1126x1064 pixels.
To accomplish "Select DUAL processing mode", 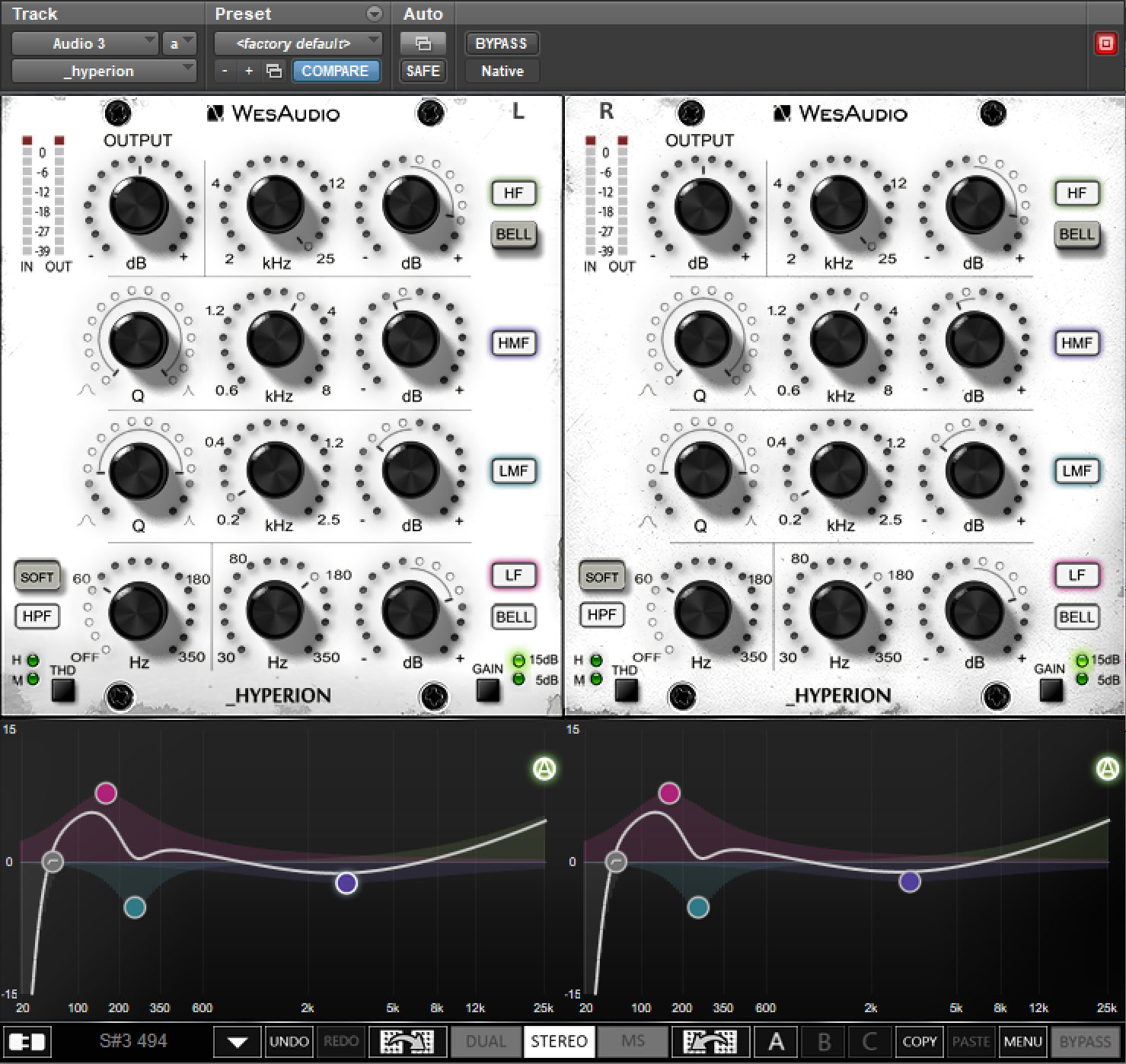I will [x=485, y=1041].
